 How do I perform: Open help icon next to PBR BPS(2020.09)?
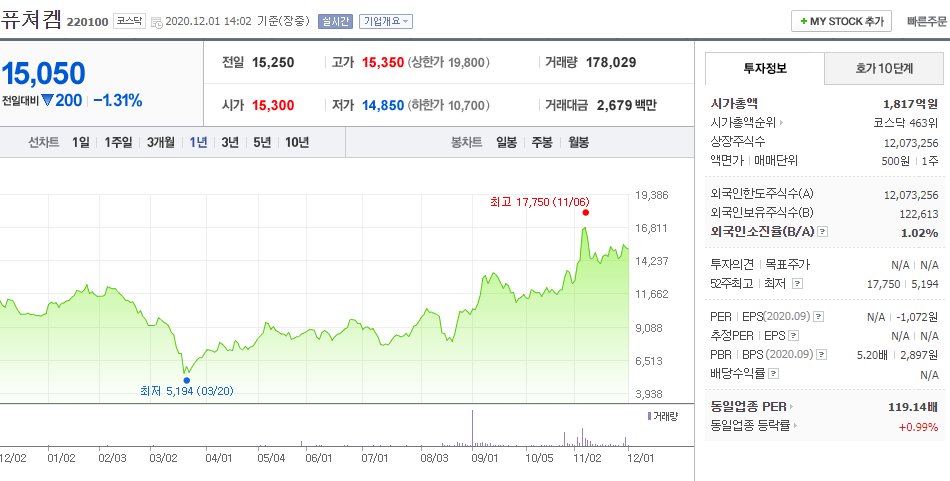coord(822,355)
